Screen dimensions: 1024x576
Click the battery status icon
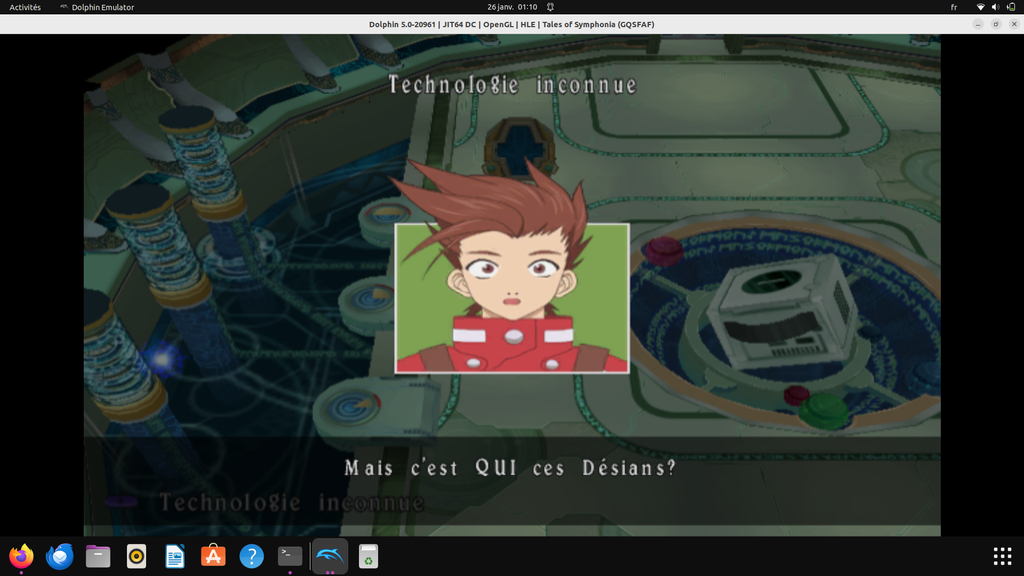pos(1010,7)
